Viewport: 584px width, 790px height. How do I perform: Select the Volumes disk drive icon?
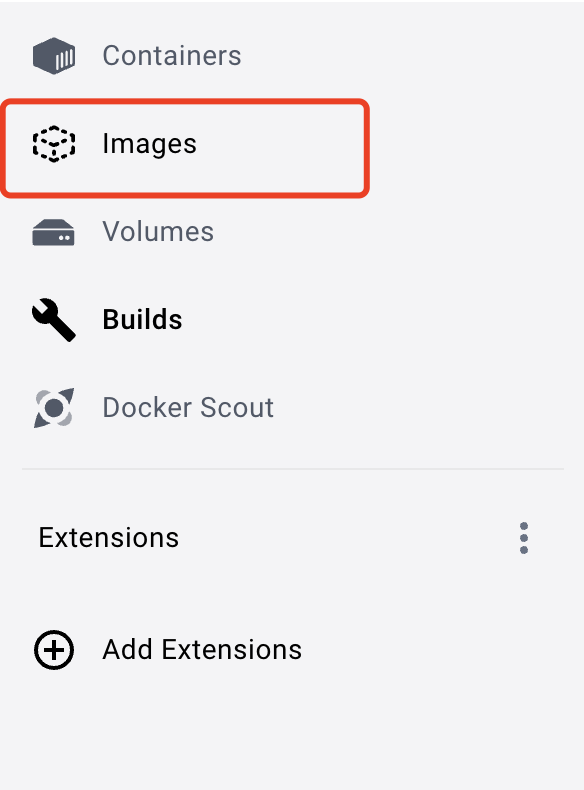(x=53, y=232)
